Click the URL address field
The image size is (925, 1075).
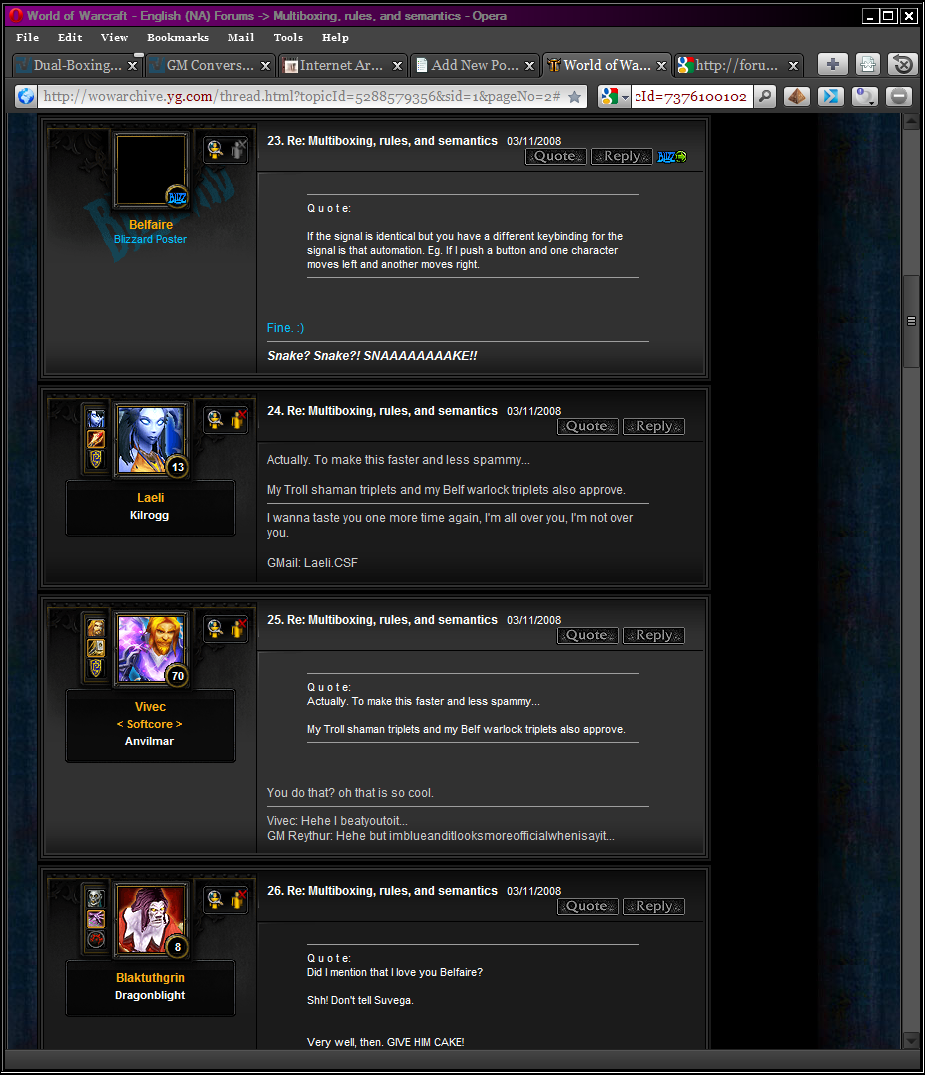(301, 97)
